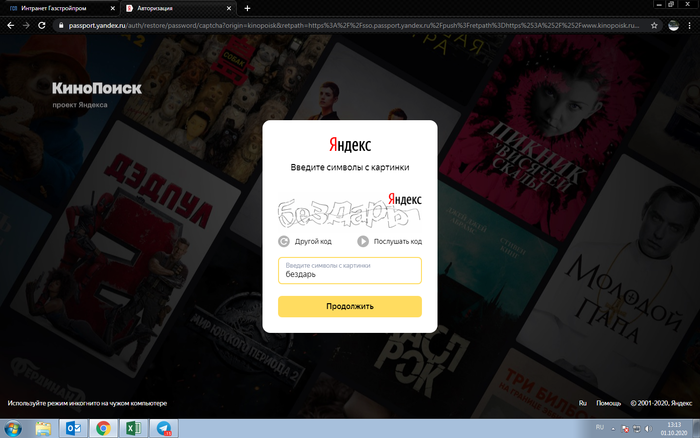Open Outlook from the taskbar
Screen dimensions: 700x438
(73, 428)
